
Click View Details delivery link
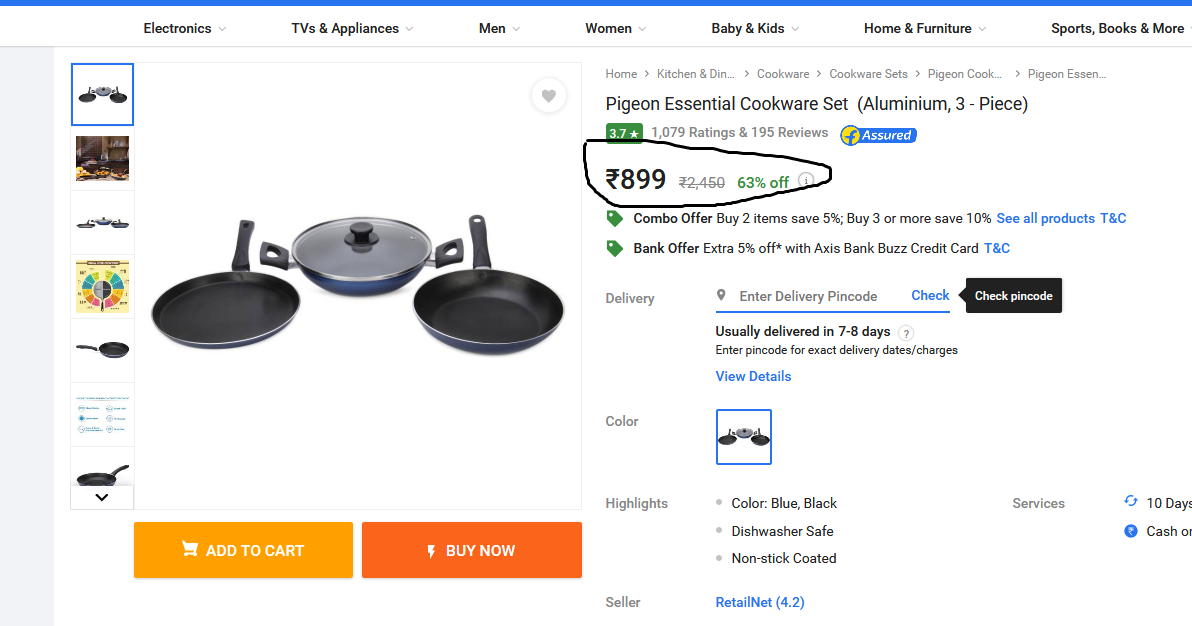click(x=753, y=375)
